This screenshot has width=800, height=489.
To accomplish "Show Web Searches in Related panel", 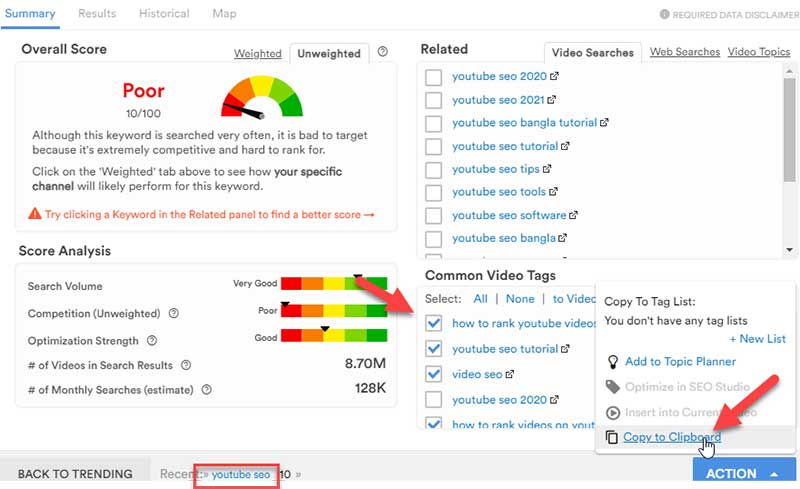I will pyautogui.click(x=685, y=52).
